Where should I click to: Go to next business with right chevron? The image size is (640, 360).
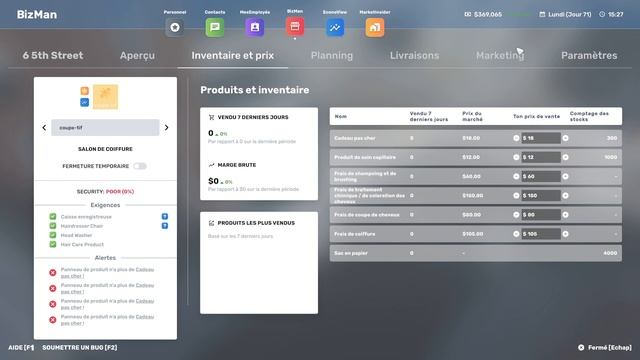(167, 128)
